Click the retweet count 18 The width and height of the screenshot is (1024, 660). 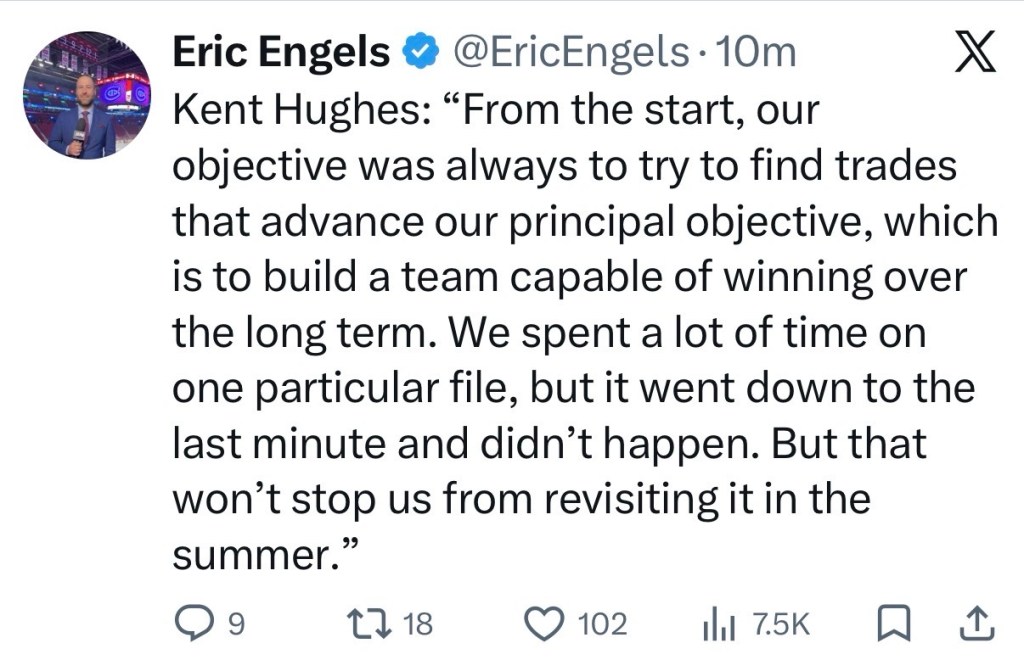tap(416, 626)
